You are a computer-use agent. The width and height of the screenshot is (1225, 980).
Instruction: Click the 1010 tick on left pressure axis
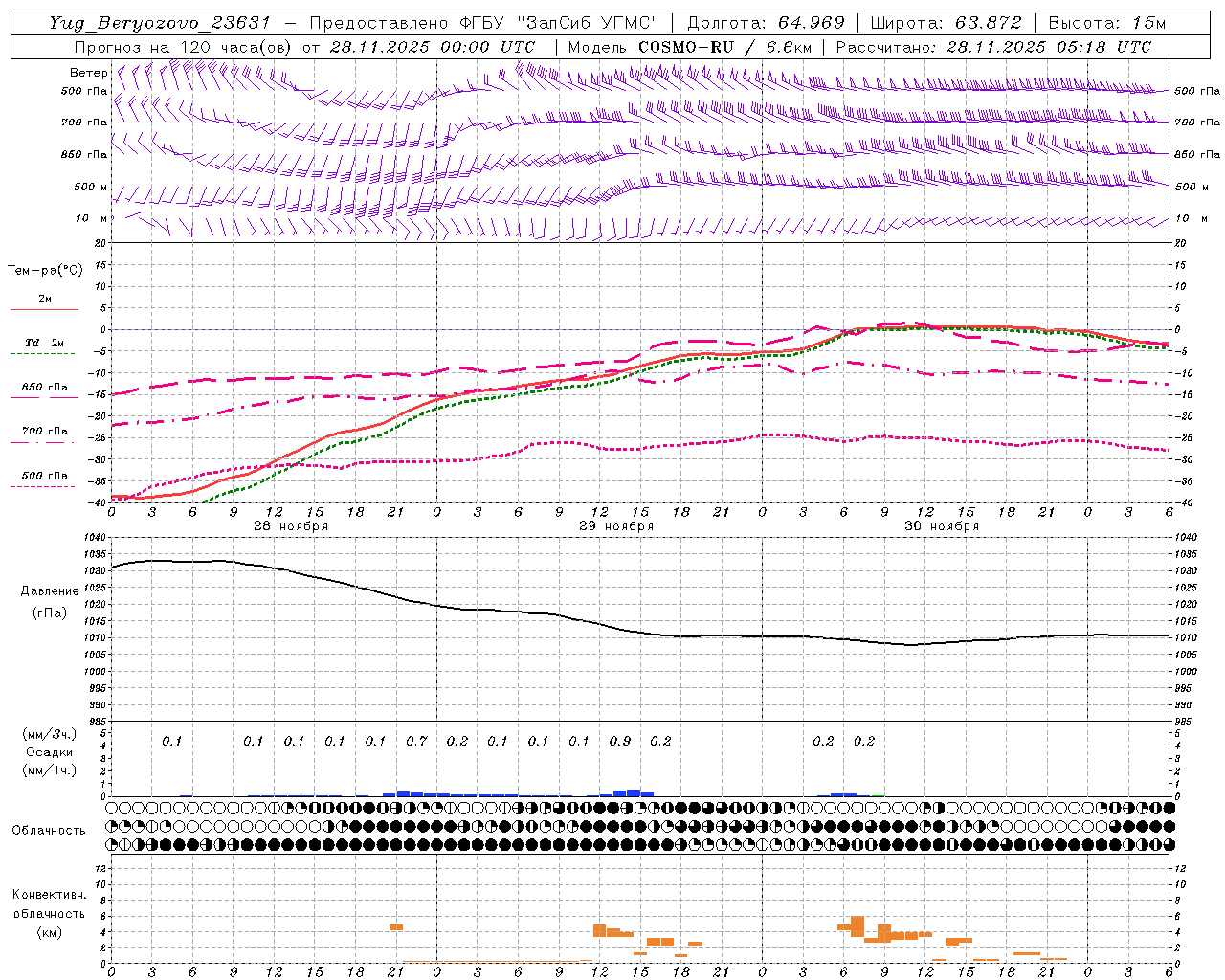[x=97, y=638]
